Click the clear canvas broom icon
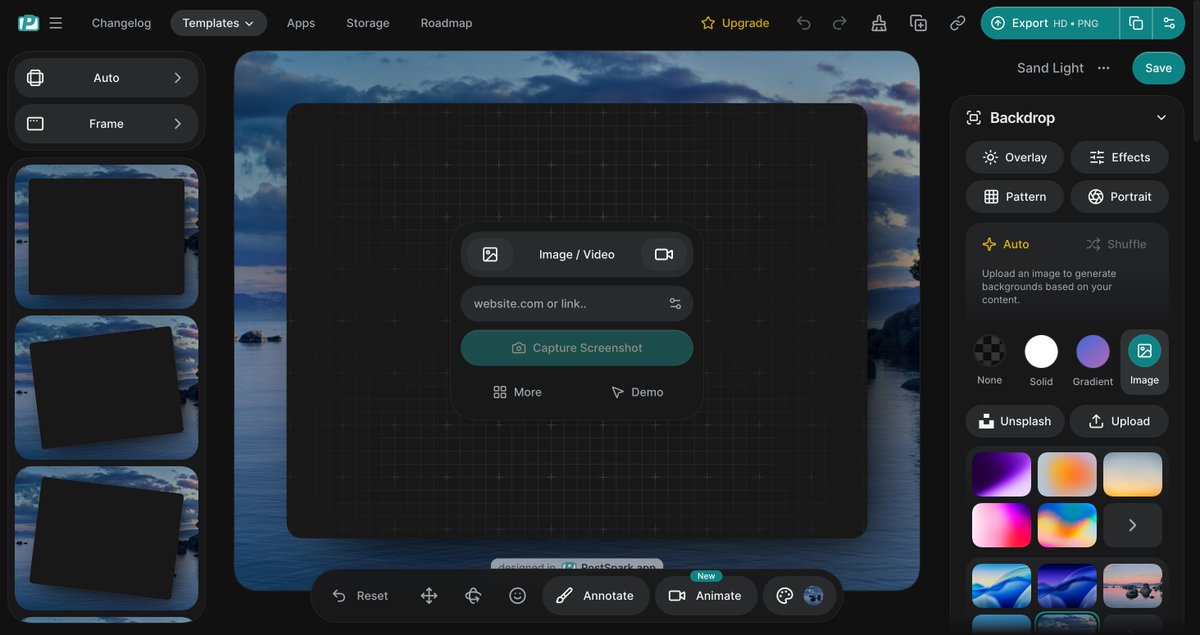1200x635 pixels. [x=879, y=23]
